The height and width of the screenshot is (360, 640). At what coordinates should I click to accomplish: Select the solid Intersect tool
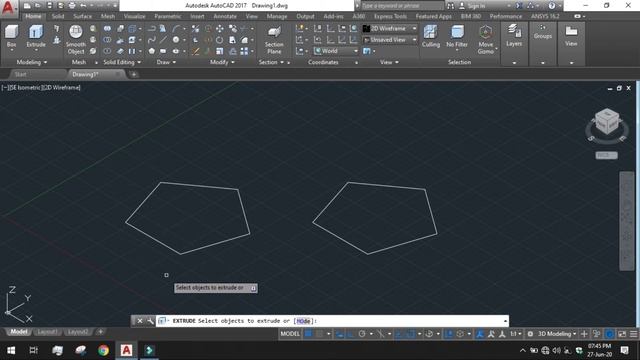[x=107, y=51]
